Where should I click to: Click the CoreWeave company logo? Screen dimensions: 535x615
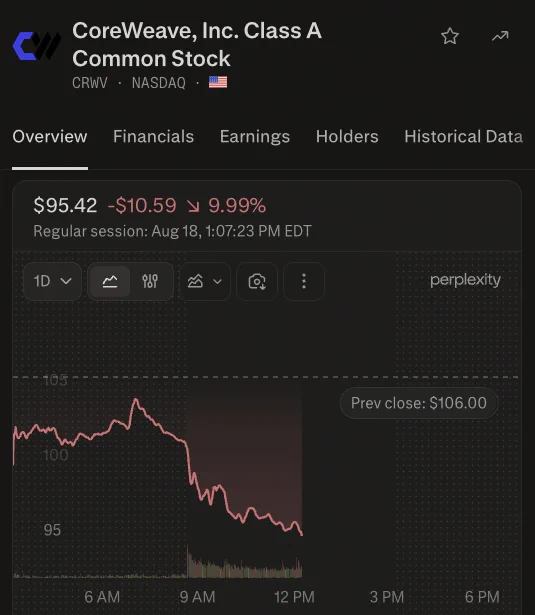[37, 46]
